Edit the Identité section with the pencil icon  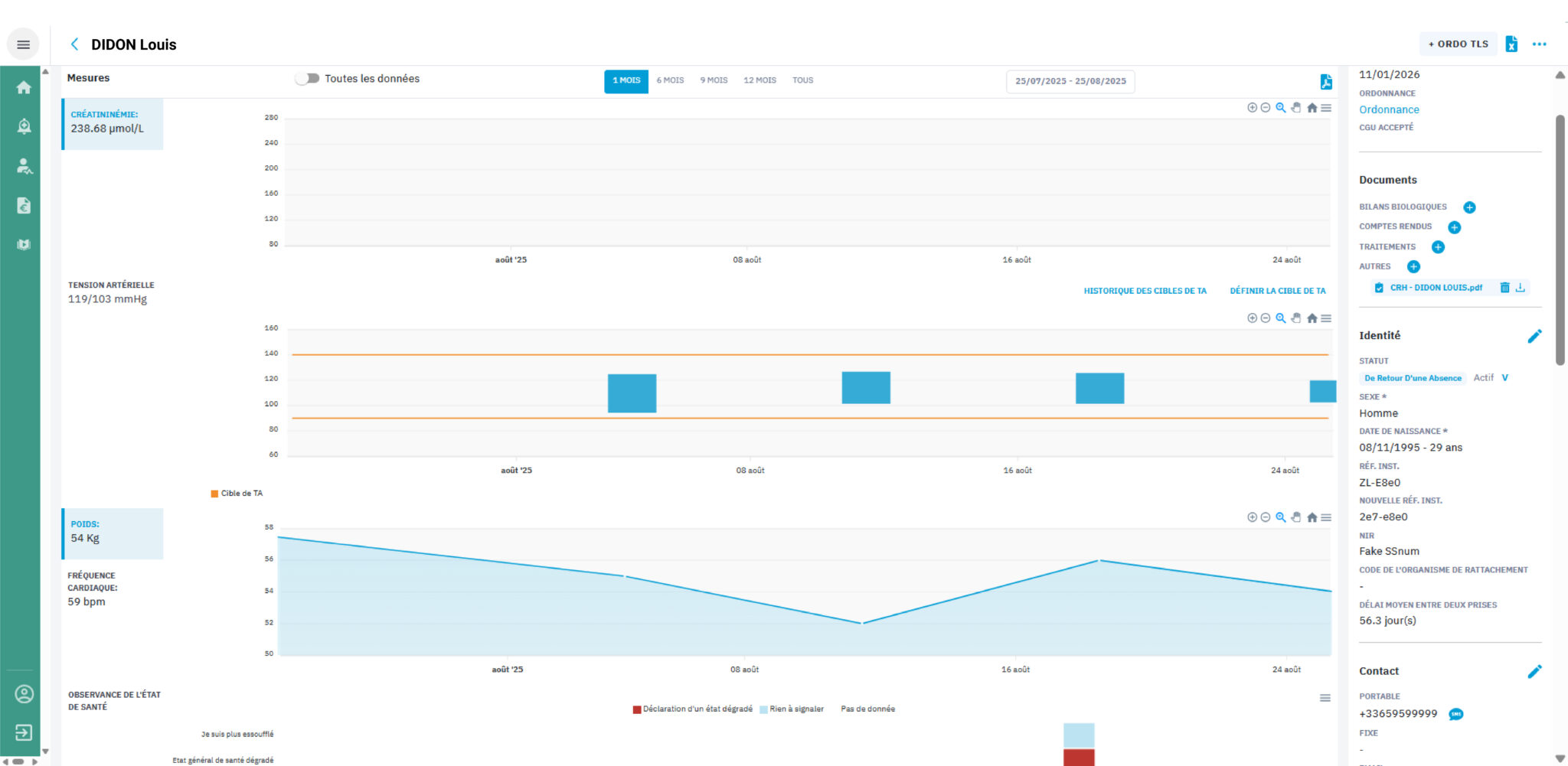pyautogui.click(x=1534, y=336)
